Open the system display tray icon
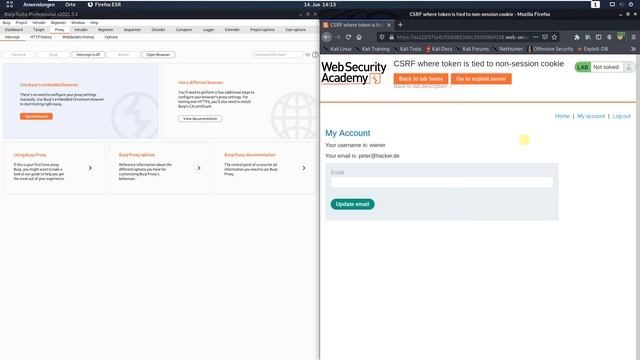 coord(612,4)
